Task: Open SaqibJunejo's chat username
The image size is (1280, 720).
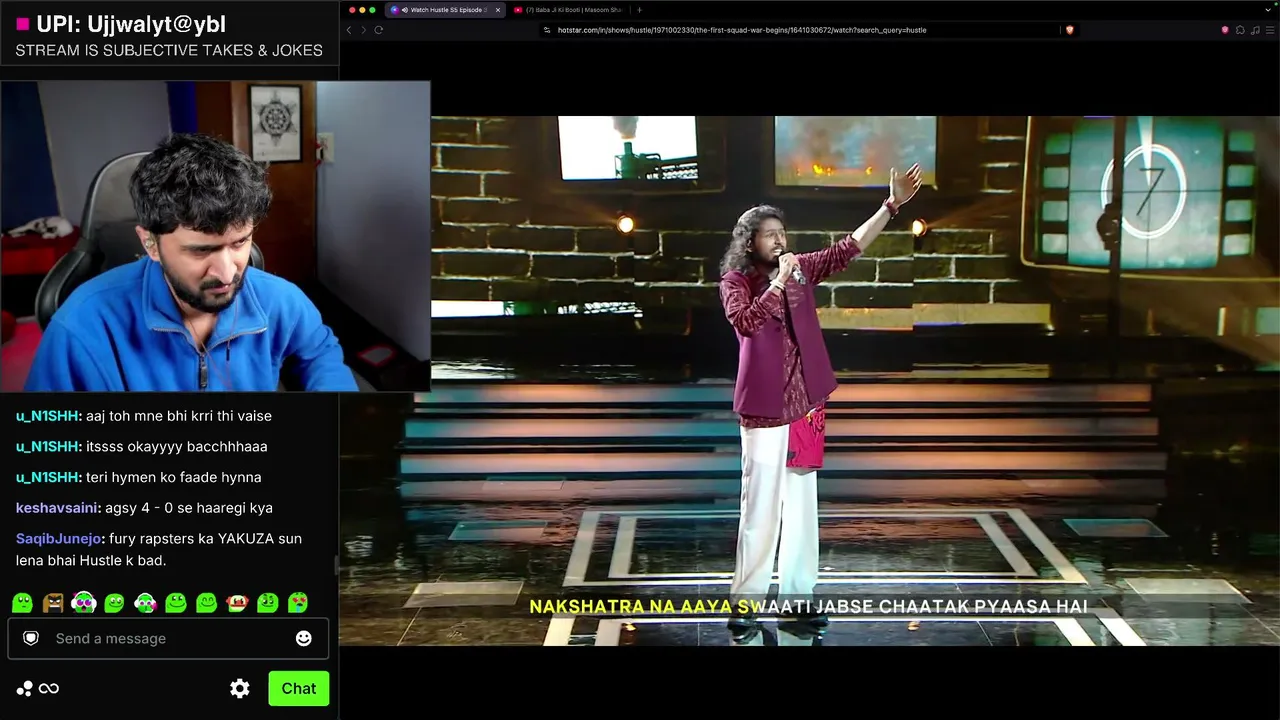Action: (x=60, y=539)
